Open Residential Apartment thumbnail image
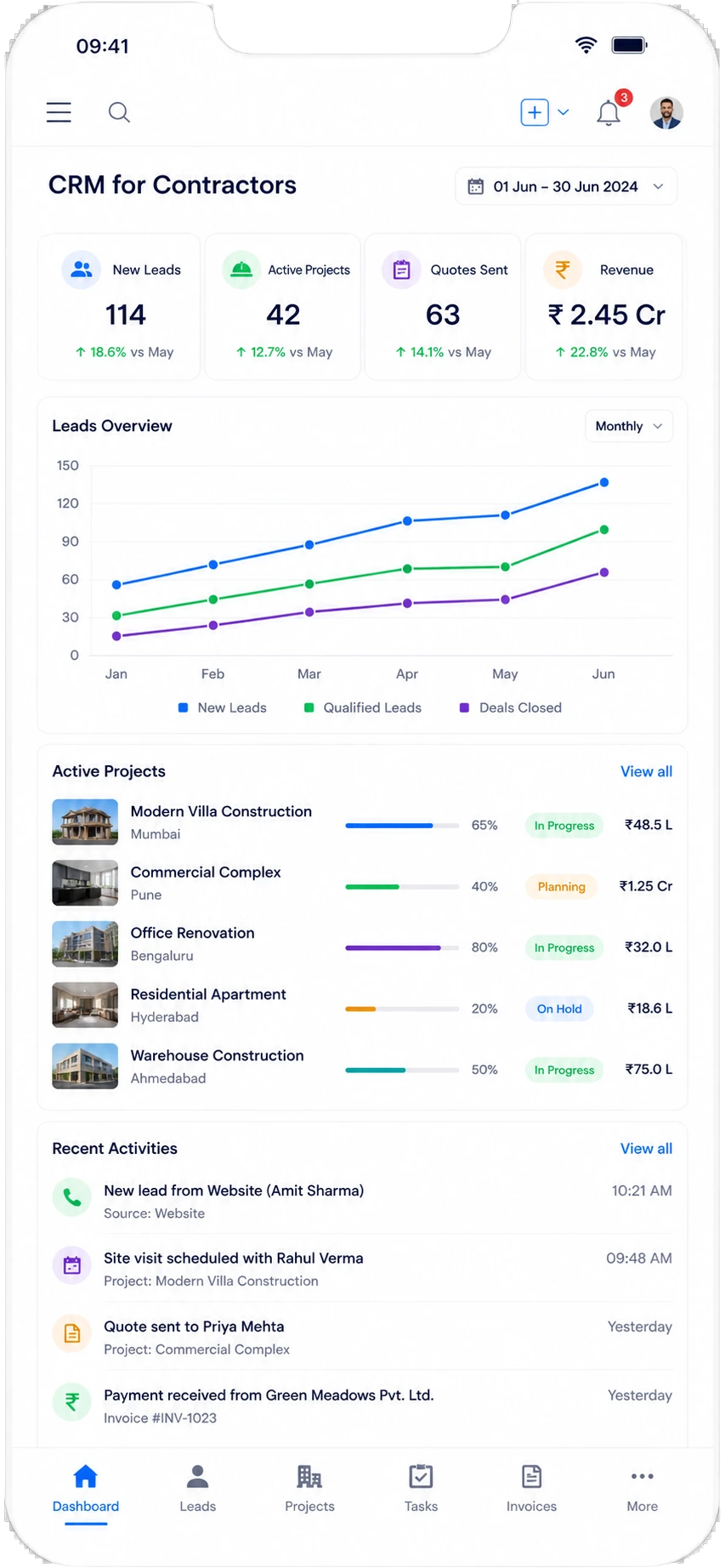Screen dimensions: 725x1568 [85, 1006]
